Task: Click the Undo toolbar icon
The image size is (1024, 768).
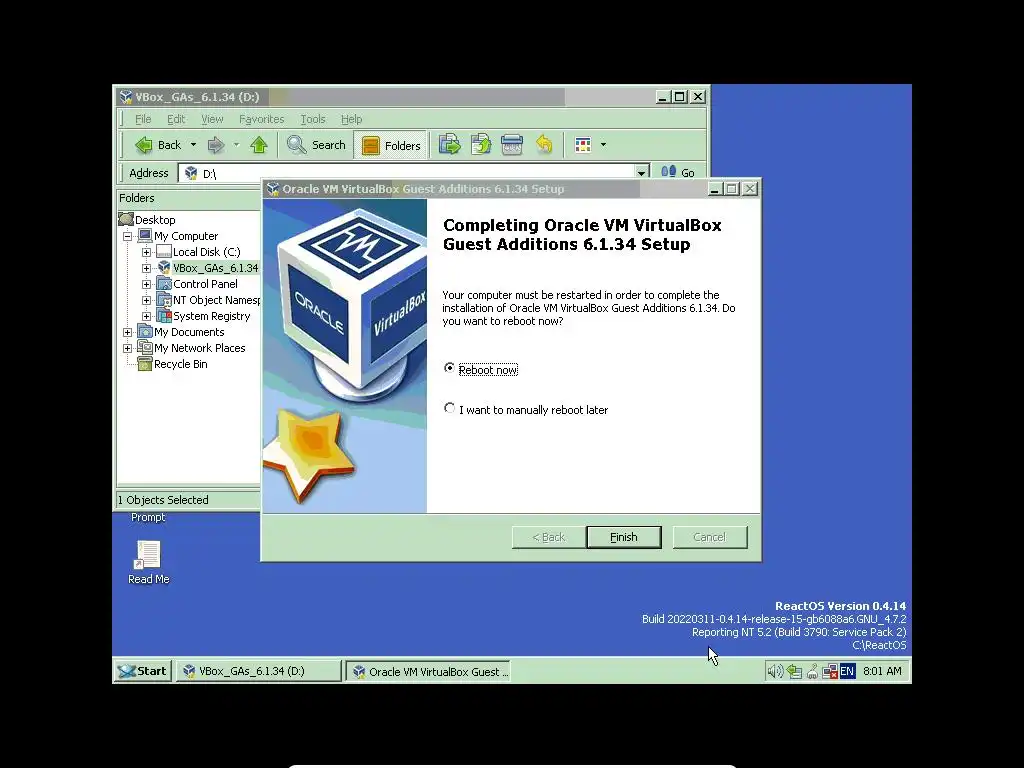Action: coord(543,145)
